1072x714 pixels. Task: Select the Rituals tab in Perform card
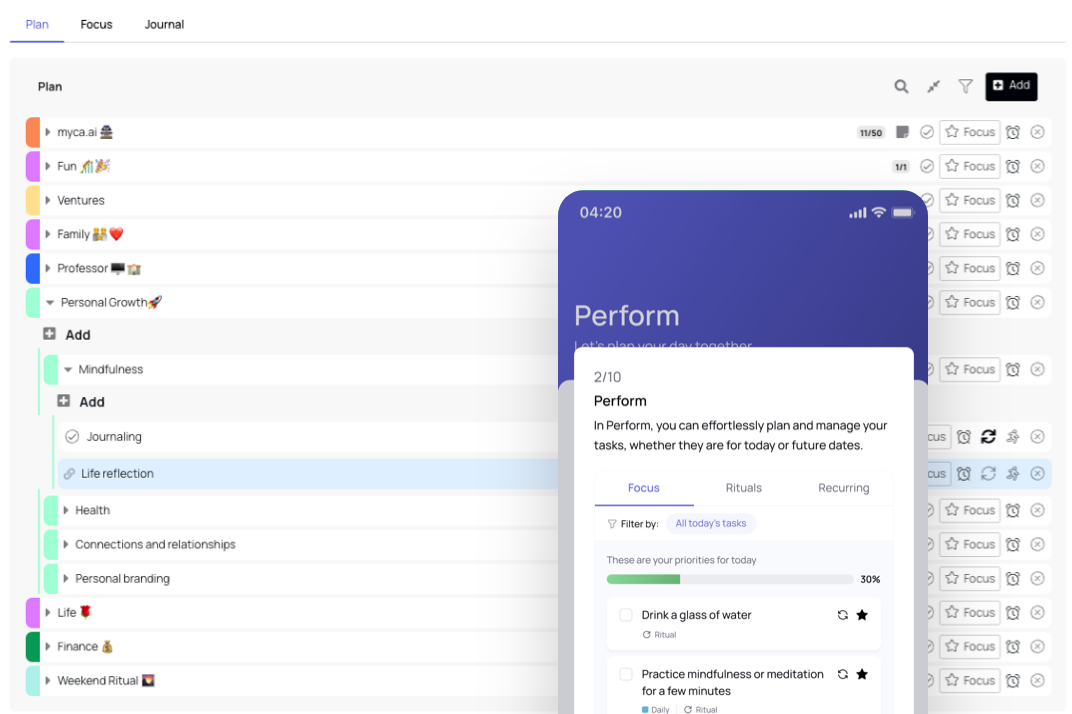744,488
